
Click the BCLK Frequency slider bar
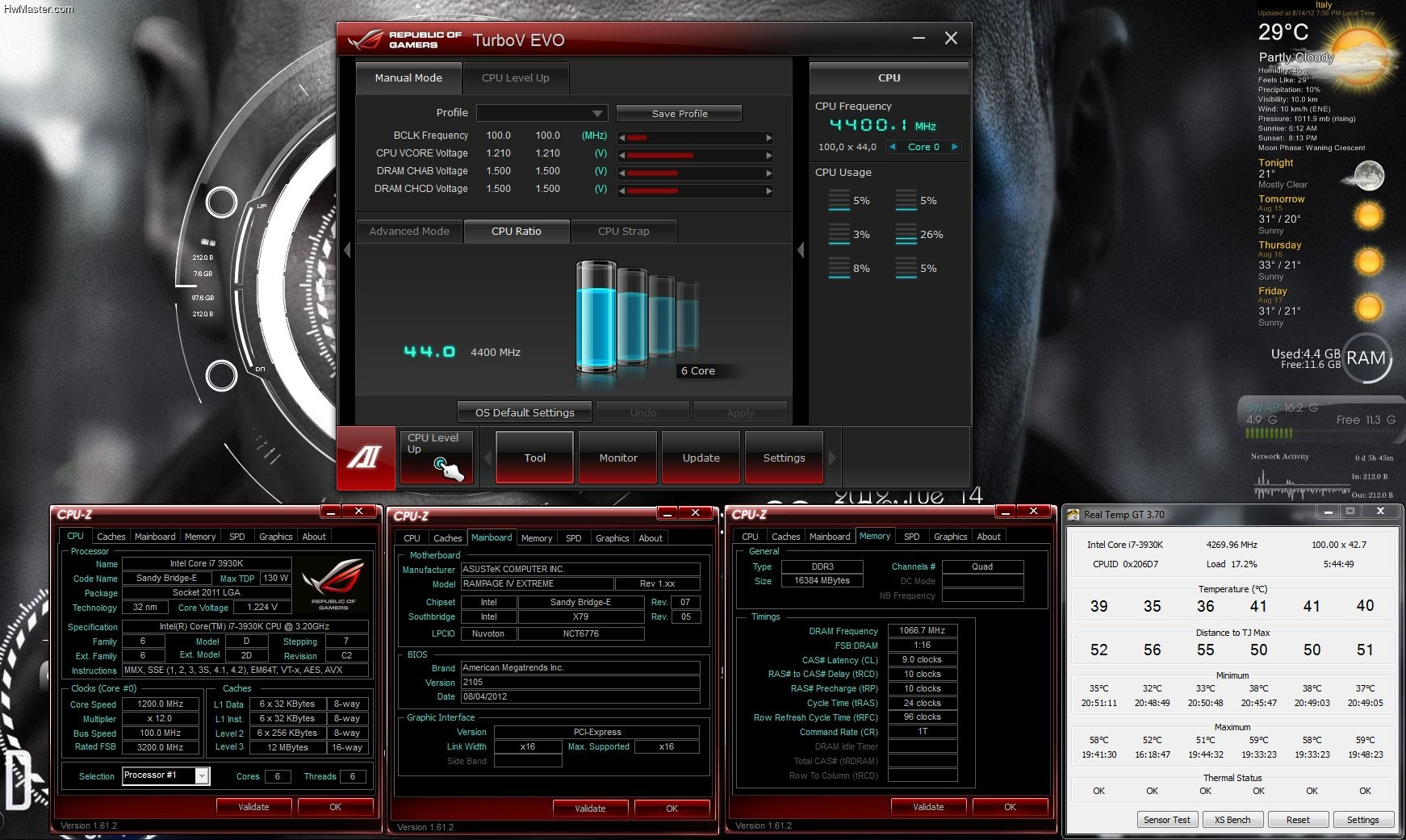[x=695, y=137]
